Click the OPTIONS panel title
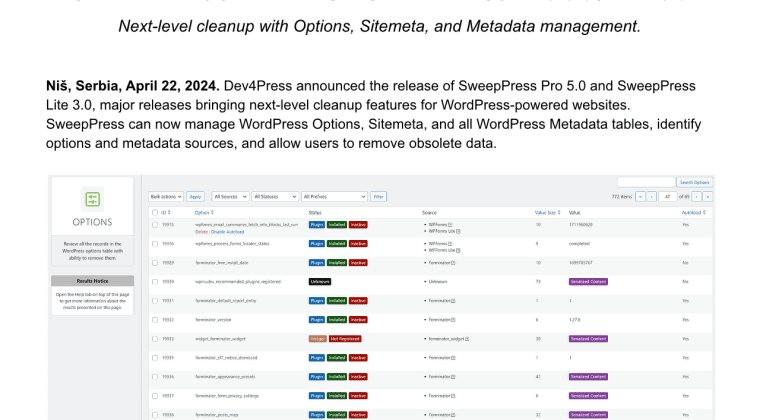This screenshot has height=420, width=760. point(93,222)
